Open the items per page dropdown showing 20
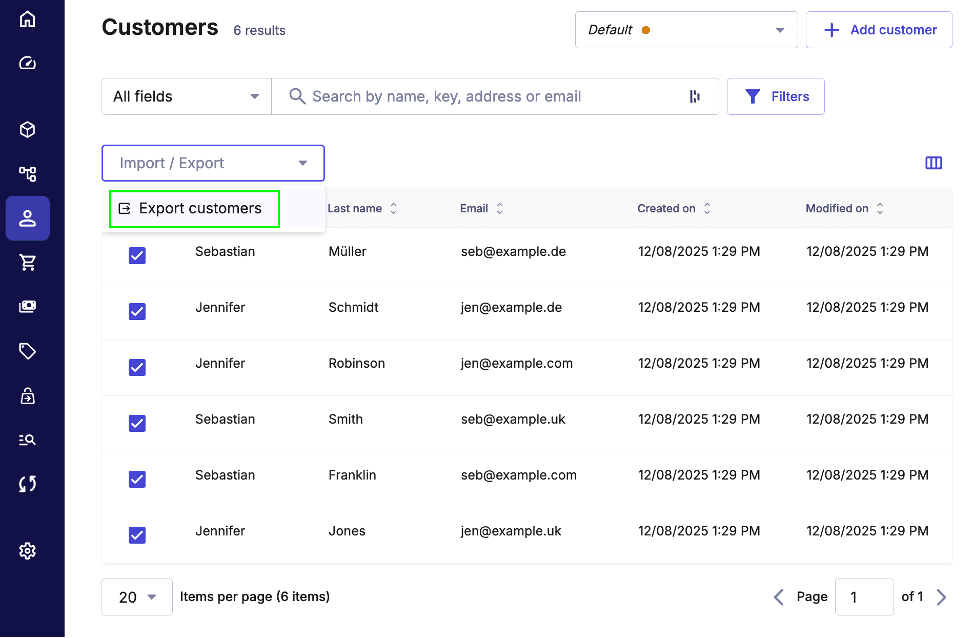 136,596
